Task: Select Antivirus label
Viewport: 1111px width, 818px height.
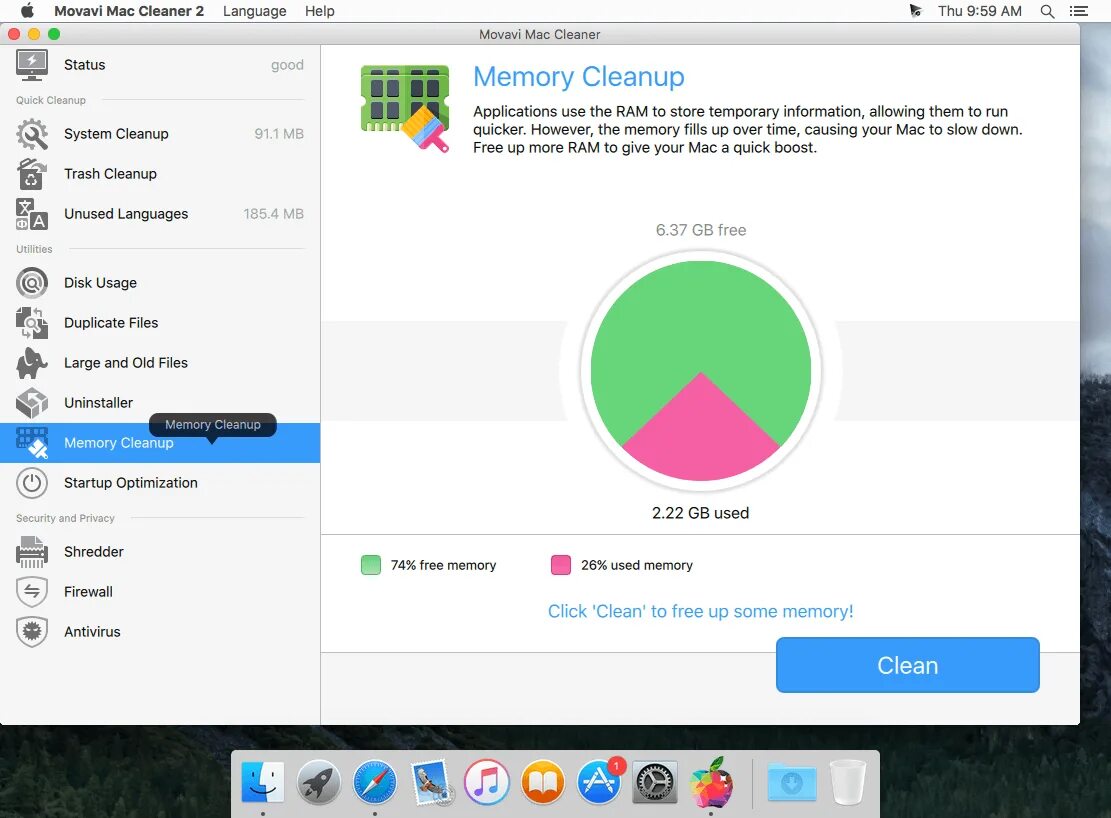Action: [92, 632]
